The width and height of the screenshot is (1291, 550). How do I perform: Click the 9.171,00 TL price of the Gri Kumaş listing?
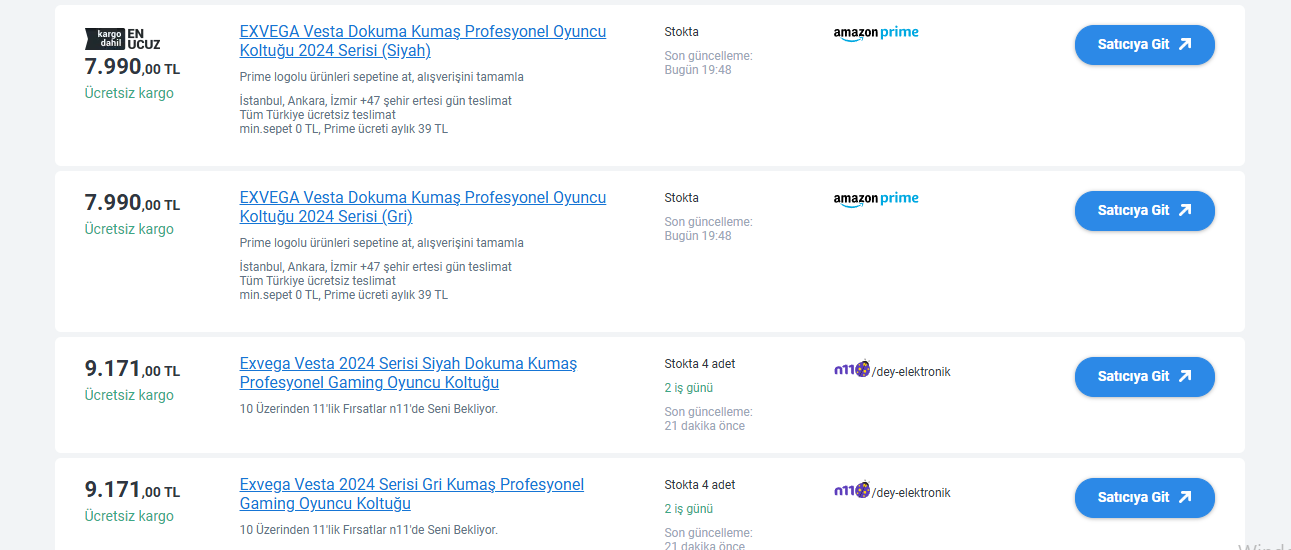(x=132, y=490)
